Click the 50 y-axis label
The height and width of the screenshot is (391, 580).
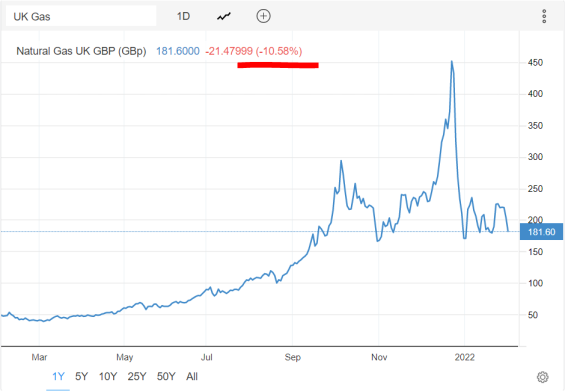pos(533,315)
